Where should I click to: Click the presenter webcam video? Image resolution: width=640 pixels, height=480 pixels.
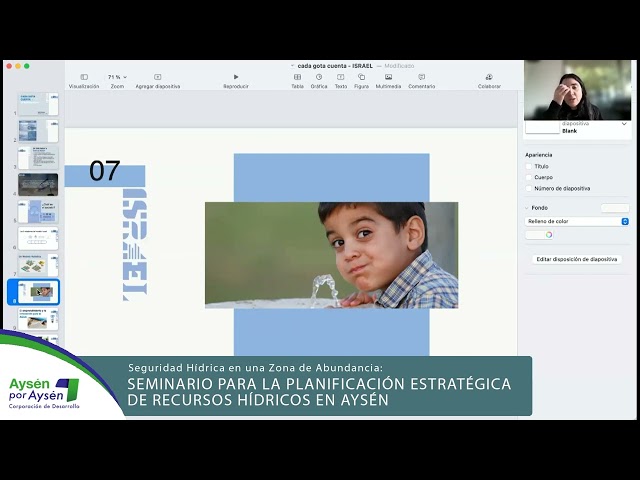point(578,90)
